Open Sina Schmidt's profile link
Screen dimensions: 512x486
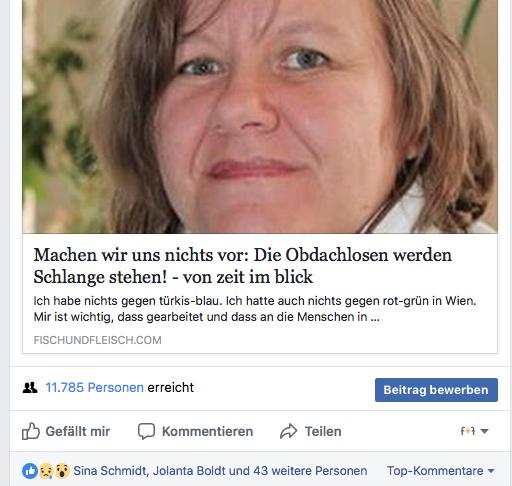(x=110, y=471)
